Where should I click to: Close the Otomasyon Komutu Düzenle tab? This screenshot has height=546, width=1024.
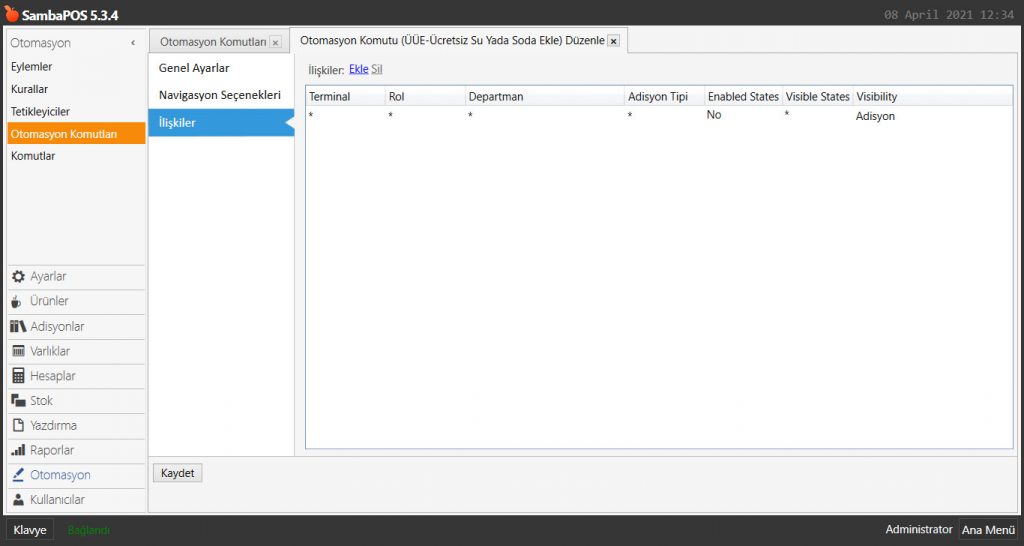[613, 41]
